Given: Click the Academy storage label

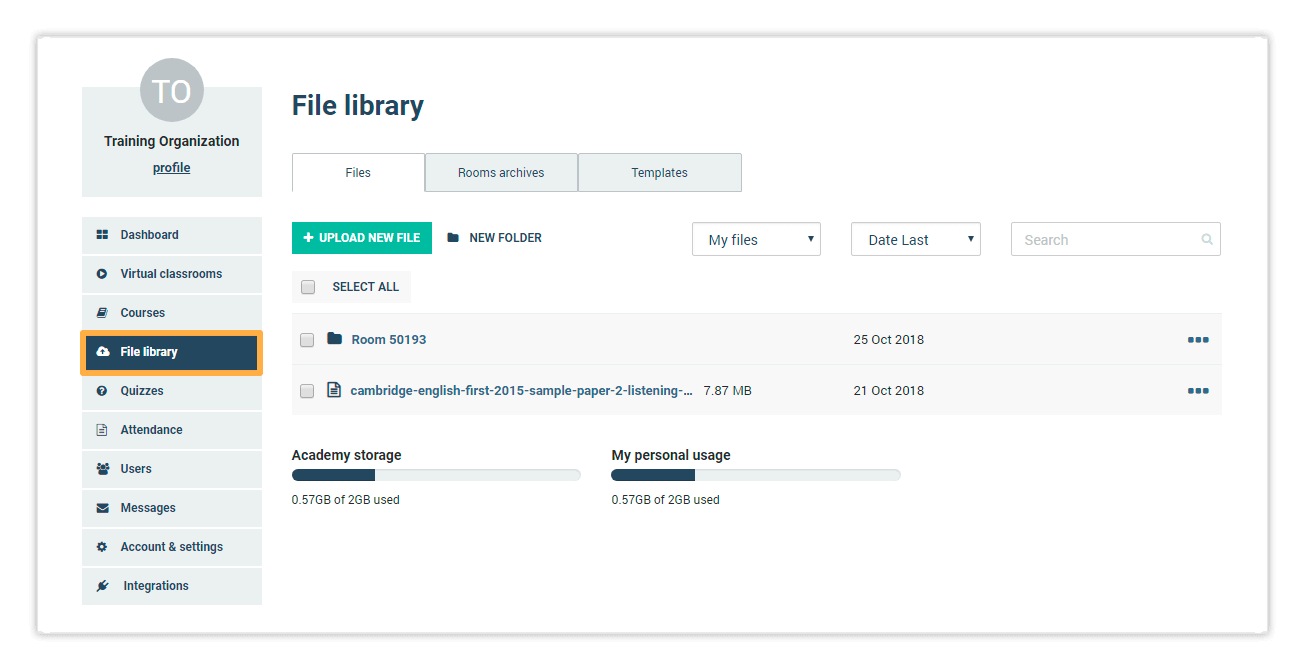Looking at the screenshot, I should 347,455.
